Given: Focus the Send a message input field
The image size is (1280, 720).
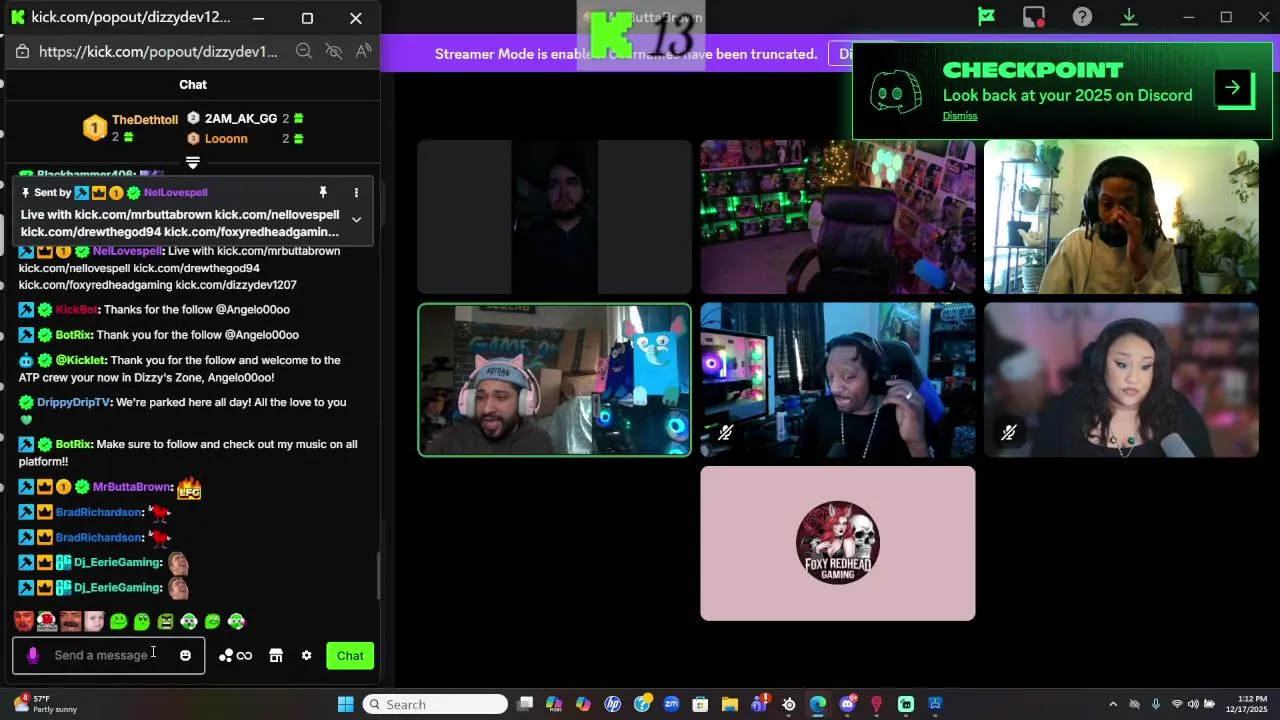Looking at the screenshot, I should pos(108,656).
